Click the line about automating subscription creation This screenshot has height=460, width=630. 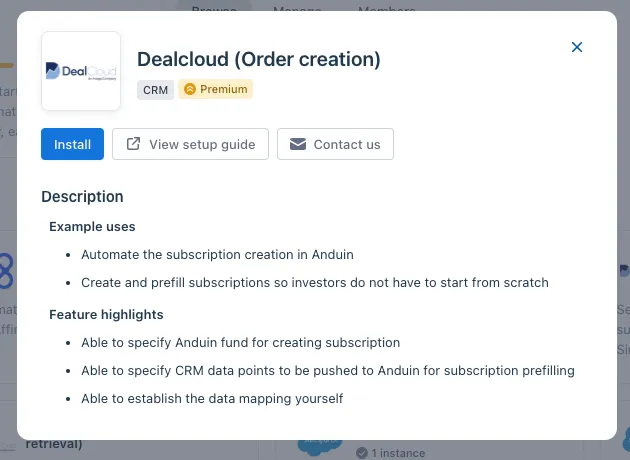217,255
